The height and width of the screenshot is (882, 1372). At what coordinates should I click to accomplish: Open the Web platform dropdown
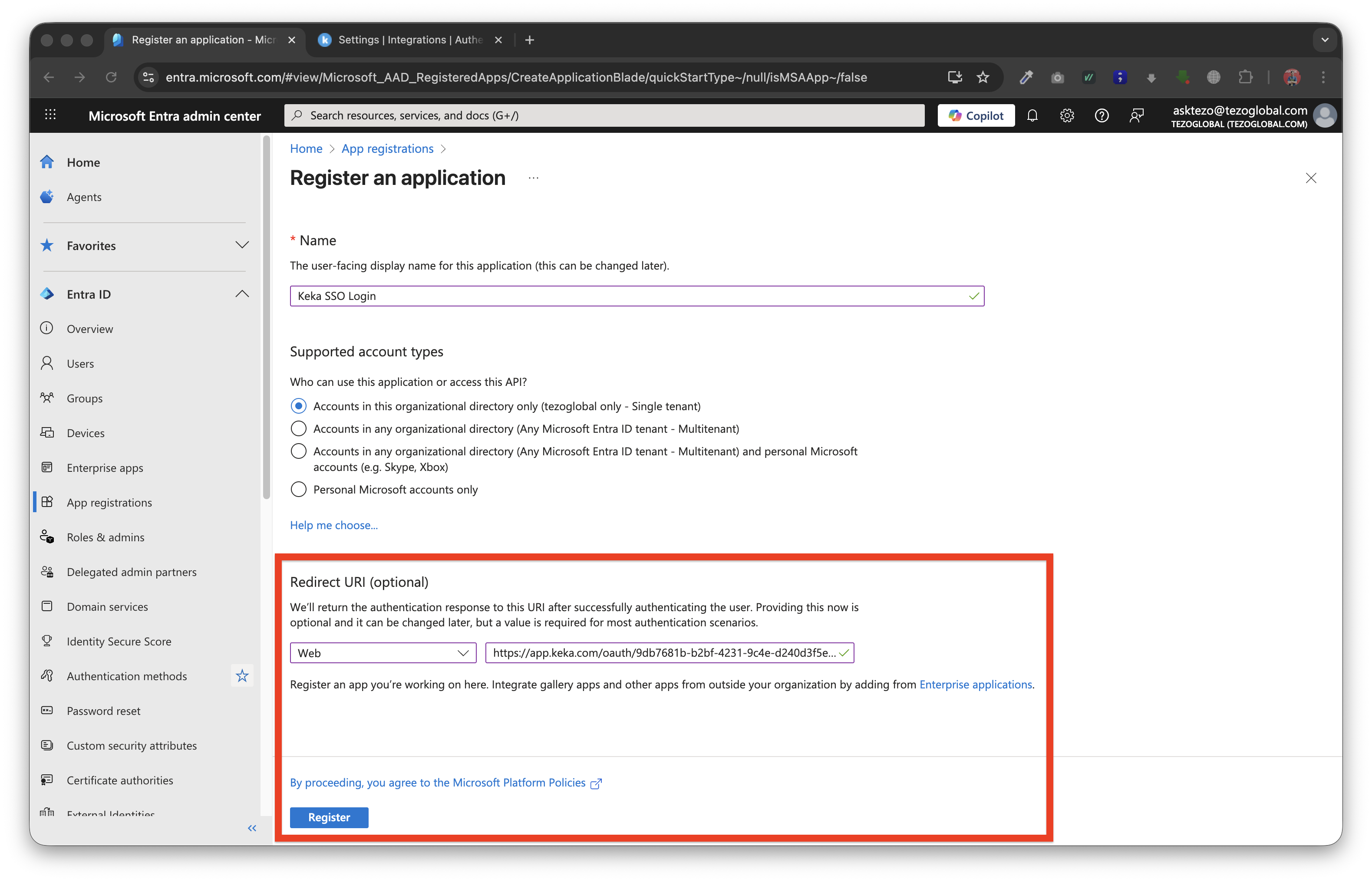[383, 653]
